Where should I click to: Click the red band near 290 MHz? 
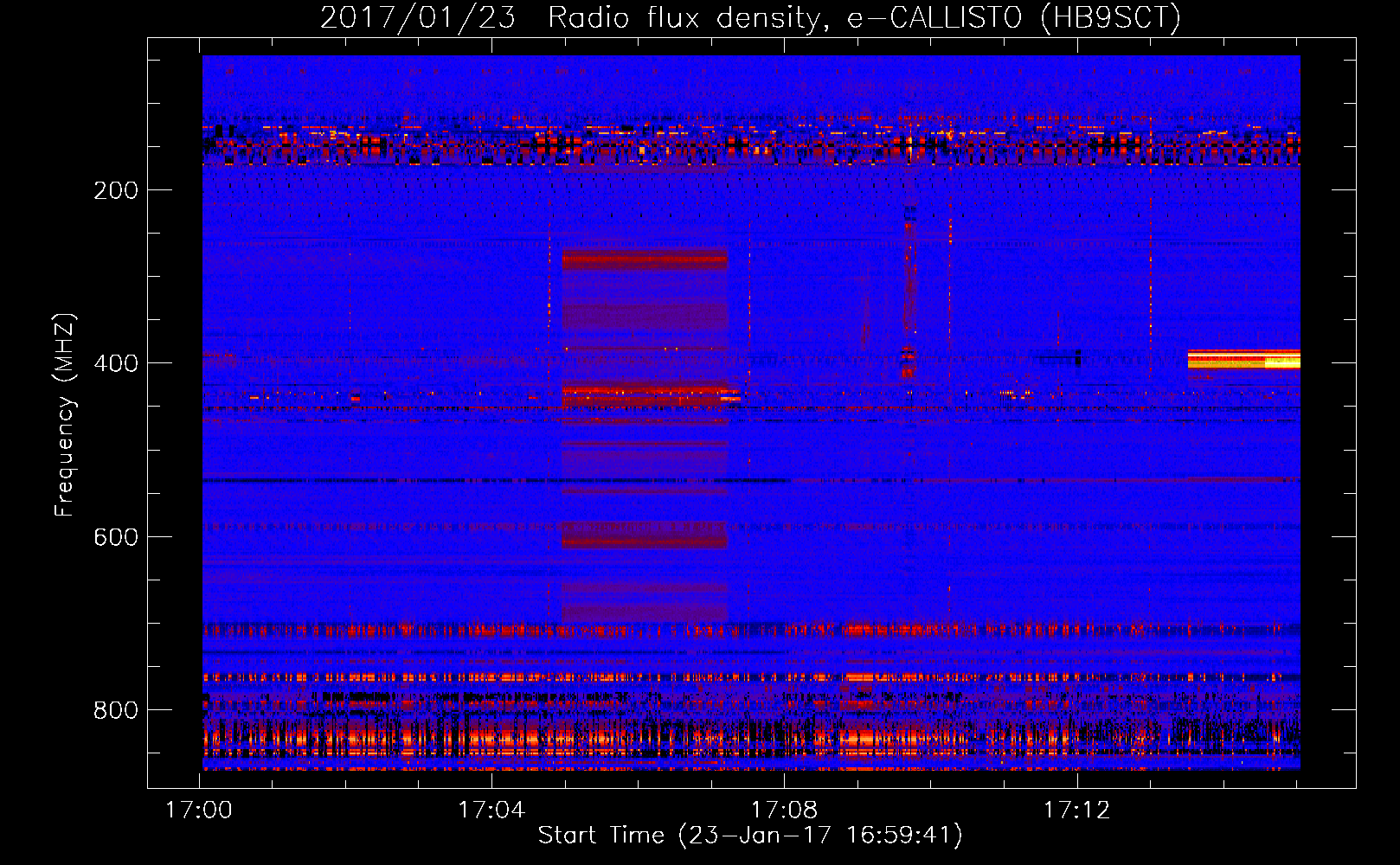[x=645, y=259]
